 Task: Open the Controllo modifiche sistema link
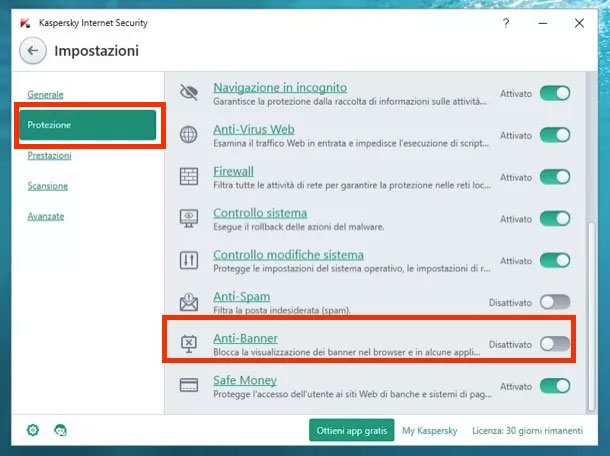(x=288, y=255)
